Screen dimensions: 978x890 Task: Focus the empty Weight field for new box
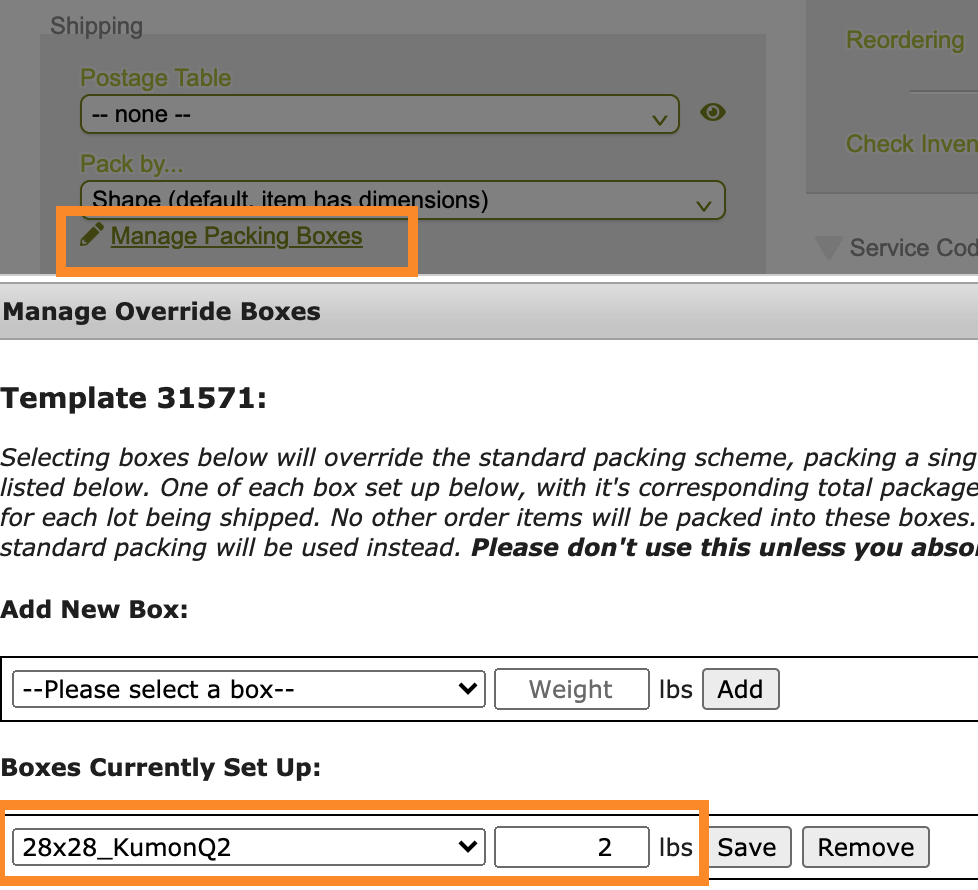point(571,689)
